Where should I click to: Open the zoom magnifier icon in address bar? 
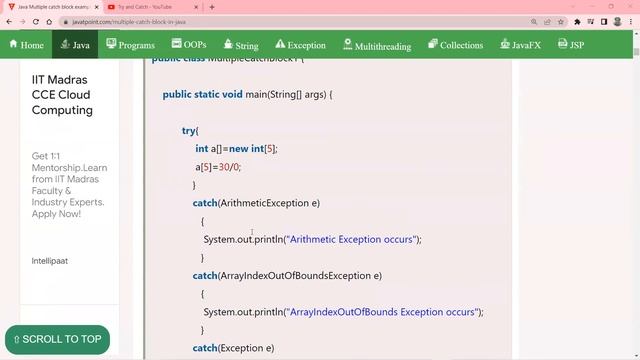[534, 22]
